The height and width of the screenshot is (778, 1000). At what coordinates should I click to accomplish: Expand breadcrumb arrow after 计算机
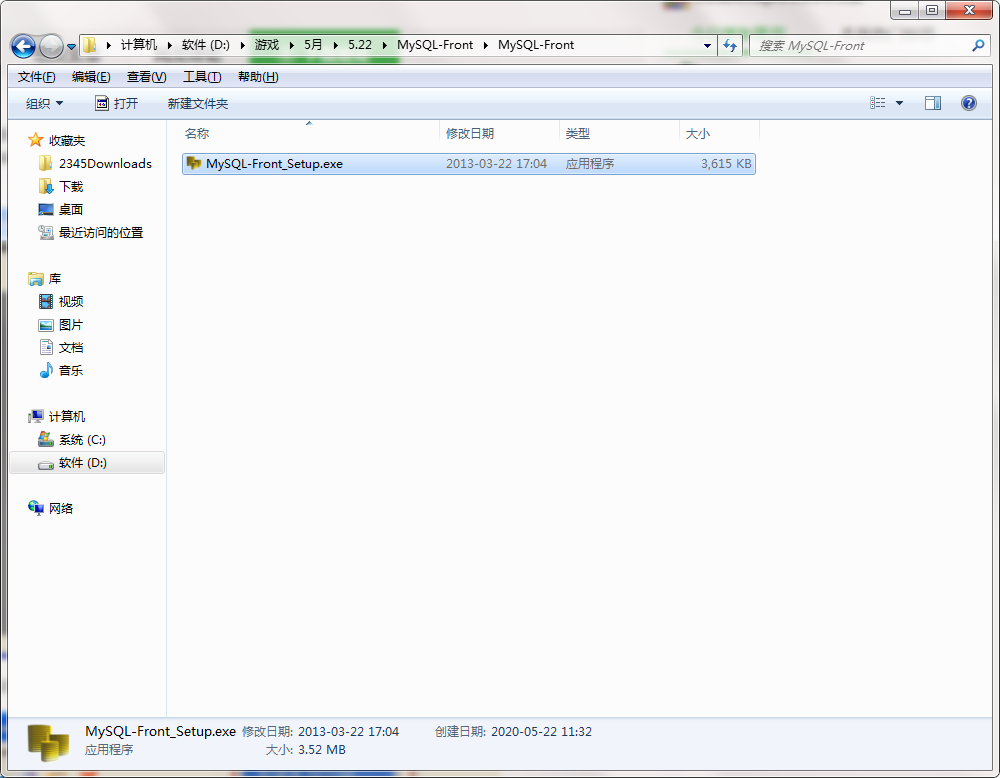(x=169, y=45)
